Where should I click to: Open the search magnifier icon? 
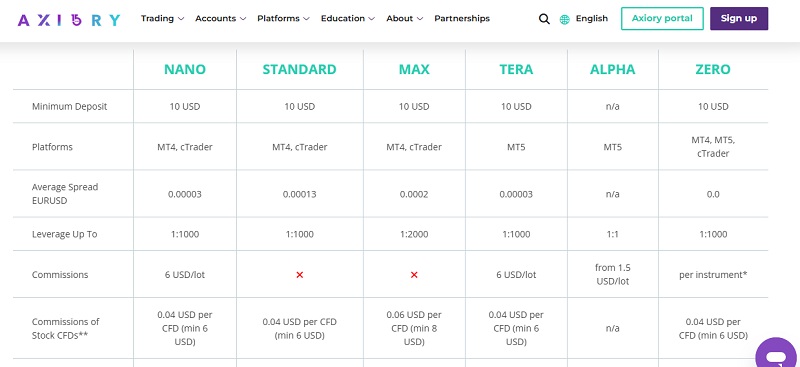coord(544,19)
